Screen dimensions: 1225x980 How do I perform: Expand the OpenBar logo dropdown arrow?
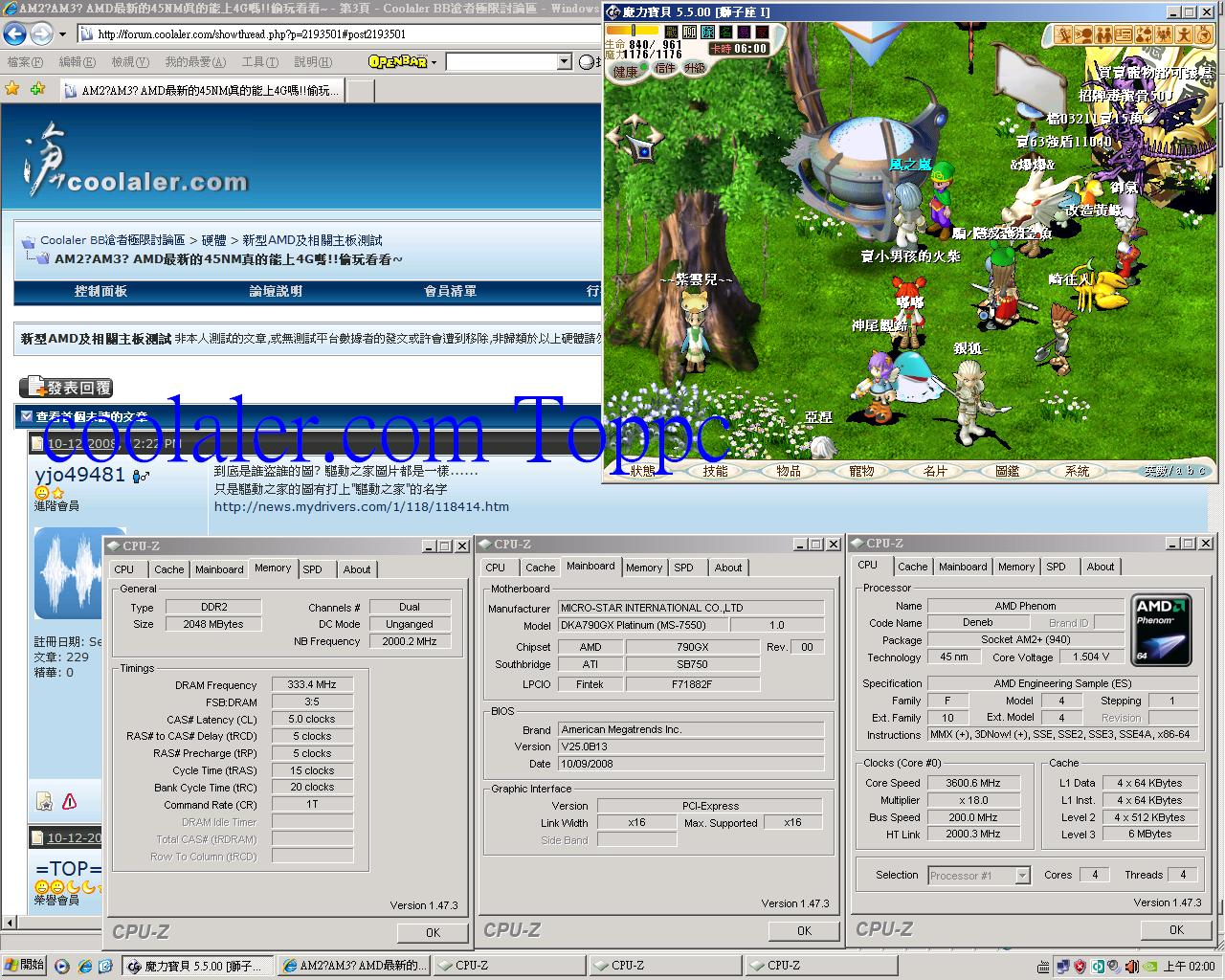click(x=434, y=62)
